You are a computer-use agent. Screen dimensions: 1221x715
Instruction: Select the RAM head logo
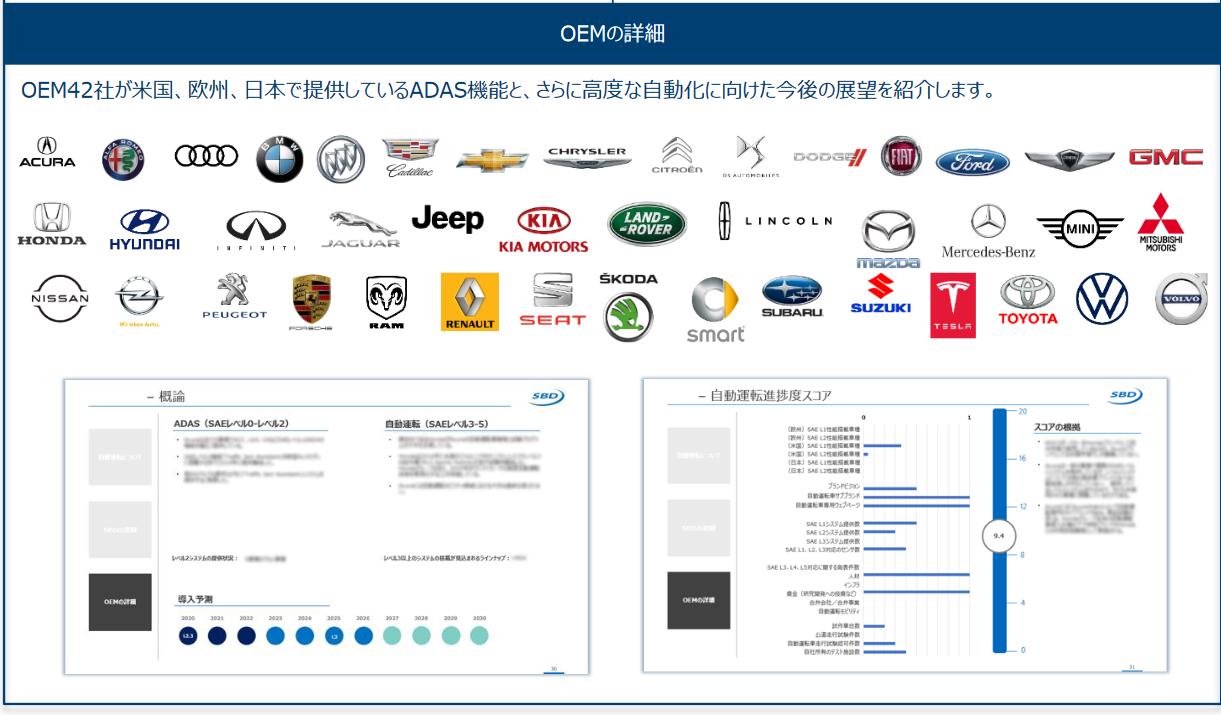[x=386, y=303]
